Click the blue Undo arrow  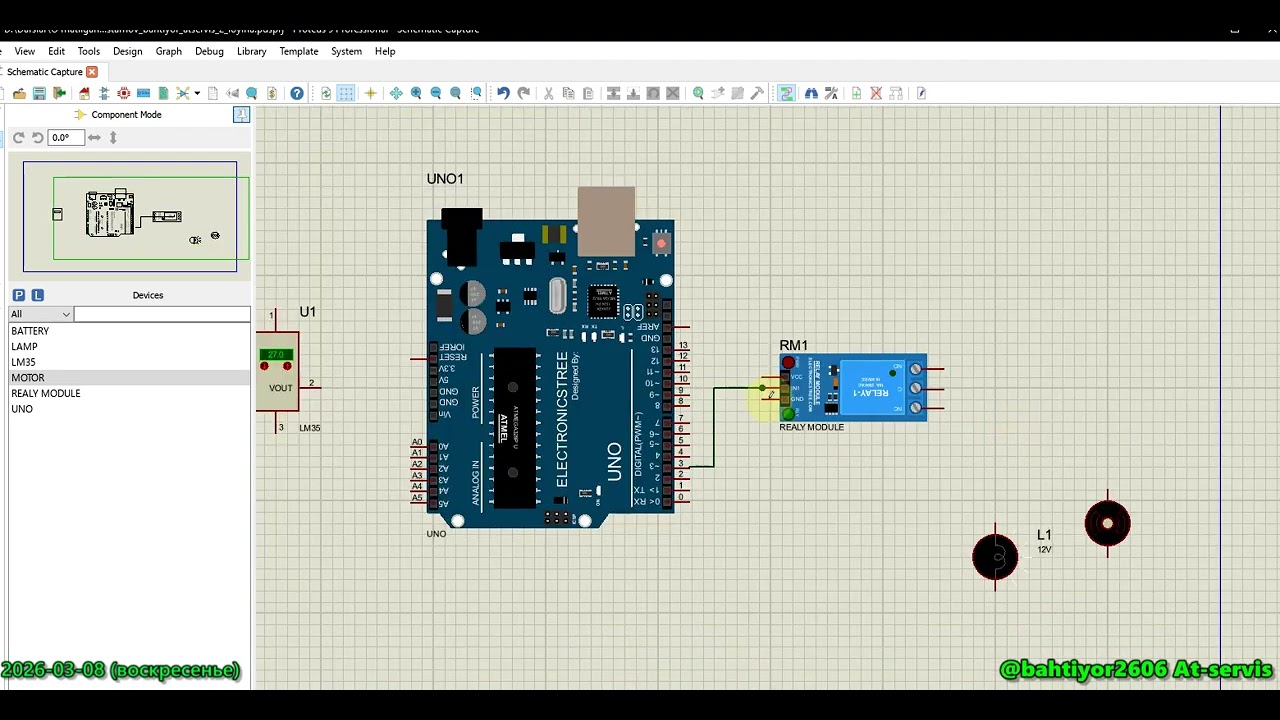503,93
